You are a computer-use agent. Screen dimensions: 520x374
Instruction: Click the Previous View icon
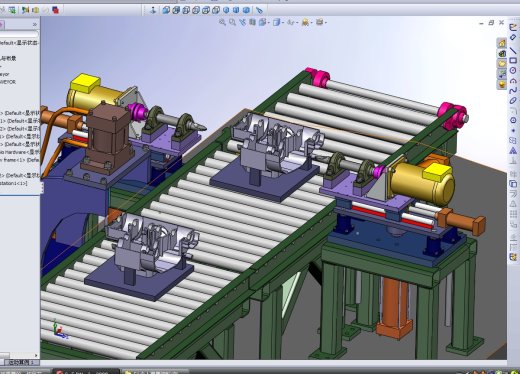242,22
